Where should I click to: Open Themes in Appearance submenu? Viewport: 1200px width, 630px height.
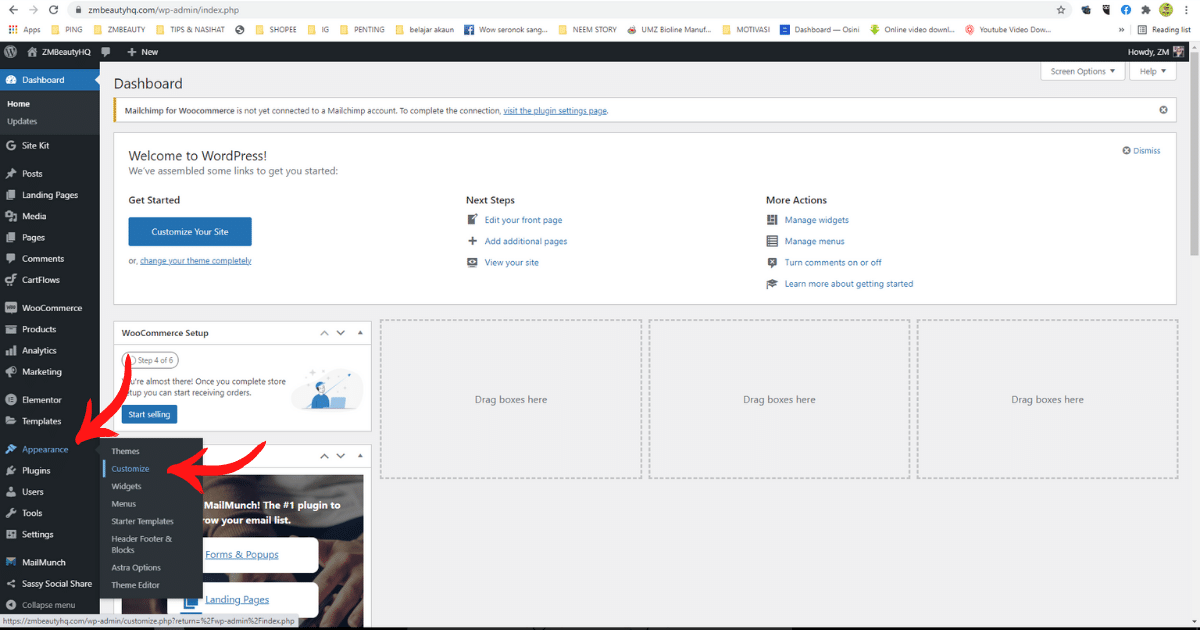tap(126, 451)
